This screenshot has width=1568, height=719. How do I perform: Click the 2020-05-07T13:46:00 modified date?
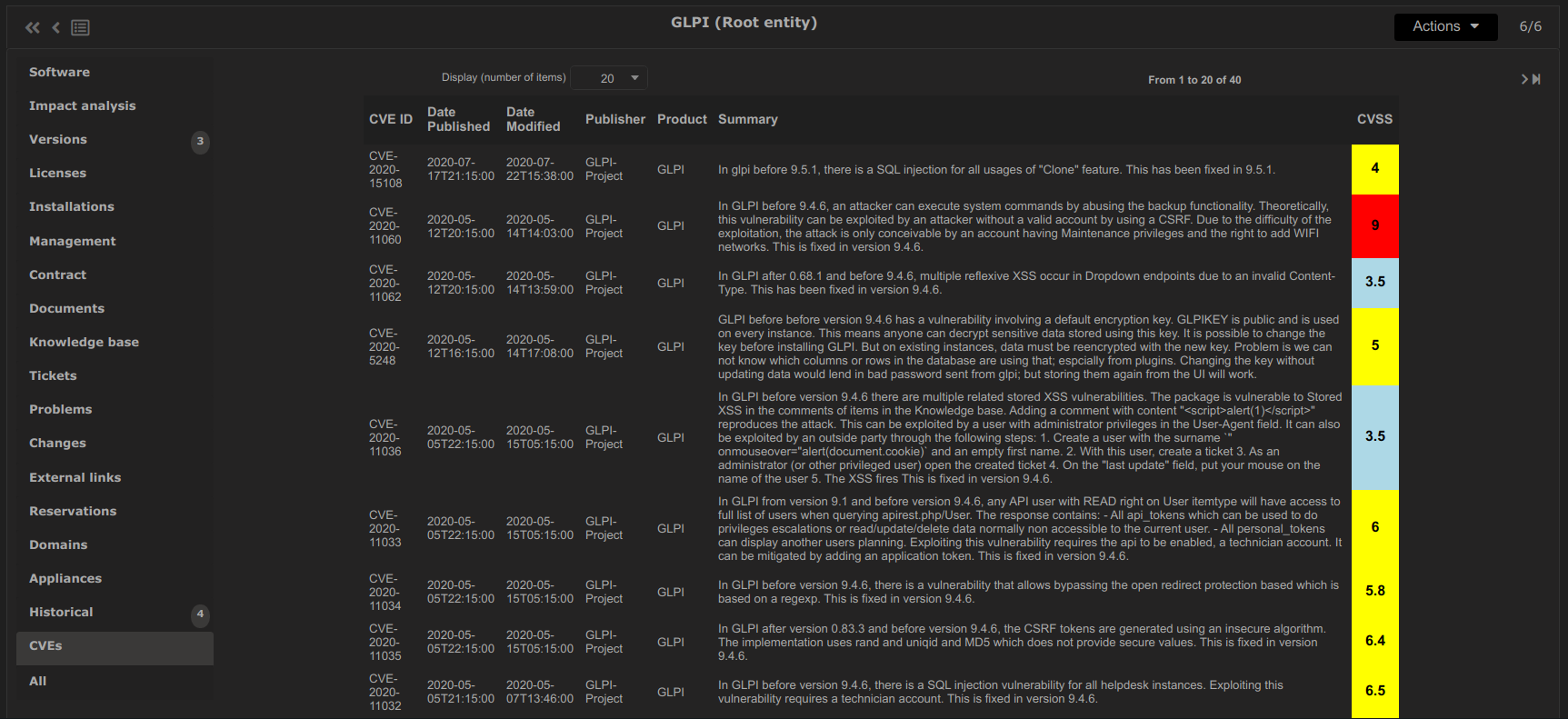(540, 692)
